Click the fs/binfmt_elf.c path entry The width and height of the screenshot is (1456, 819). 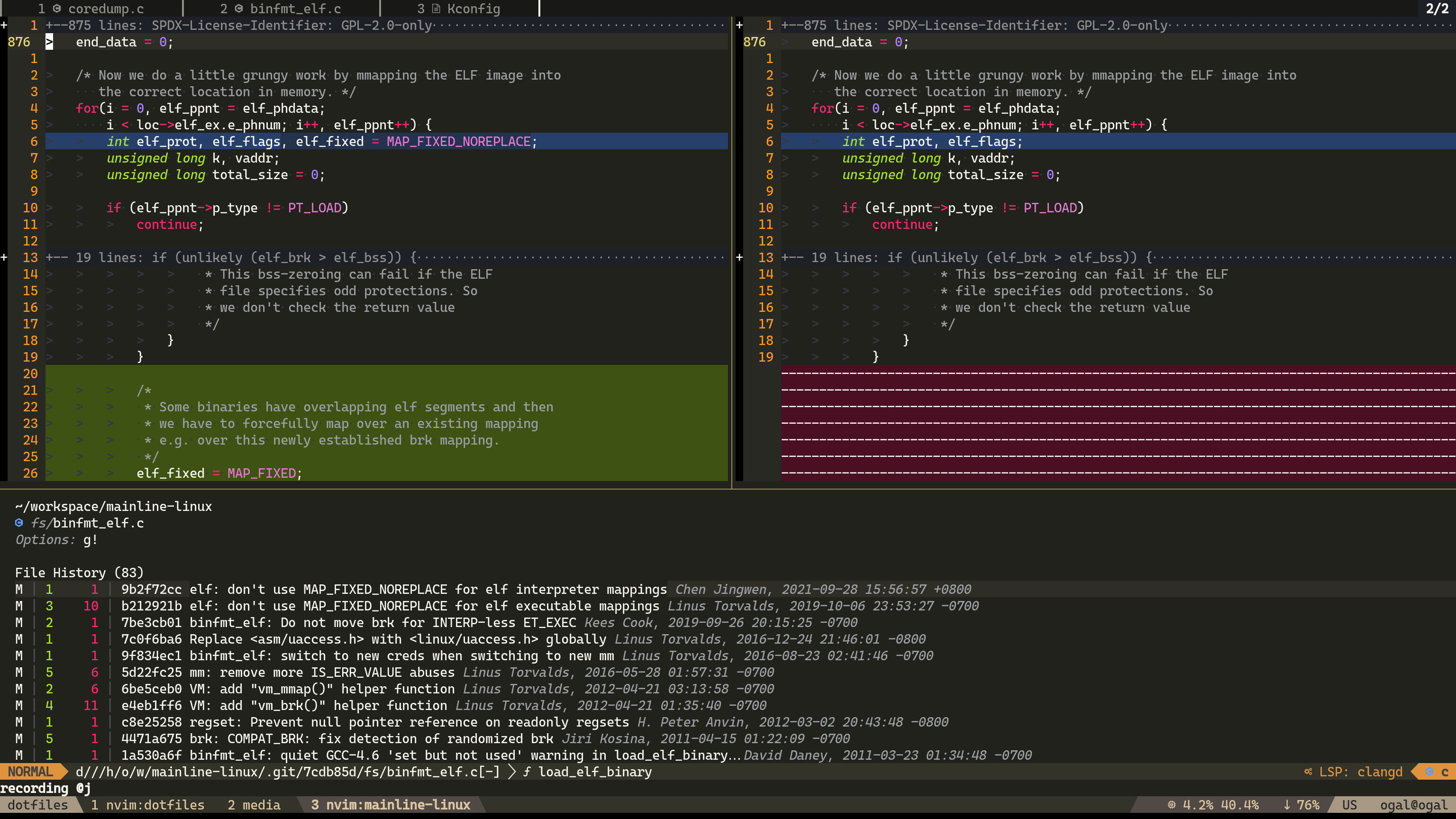[87, 523]
